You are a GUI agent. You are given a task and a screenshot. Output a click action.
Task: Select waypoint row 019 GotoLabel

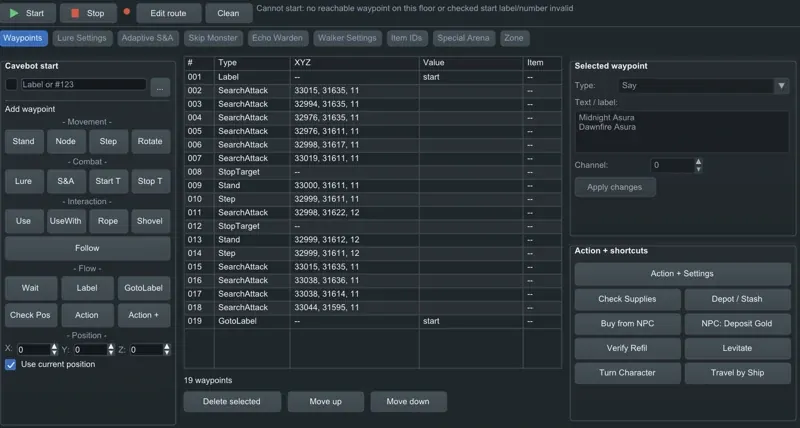373,321
